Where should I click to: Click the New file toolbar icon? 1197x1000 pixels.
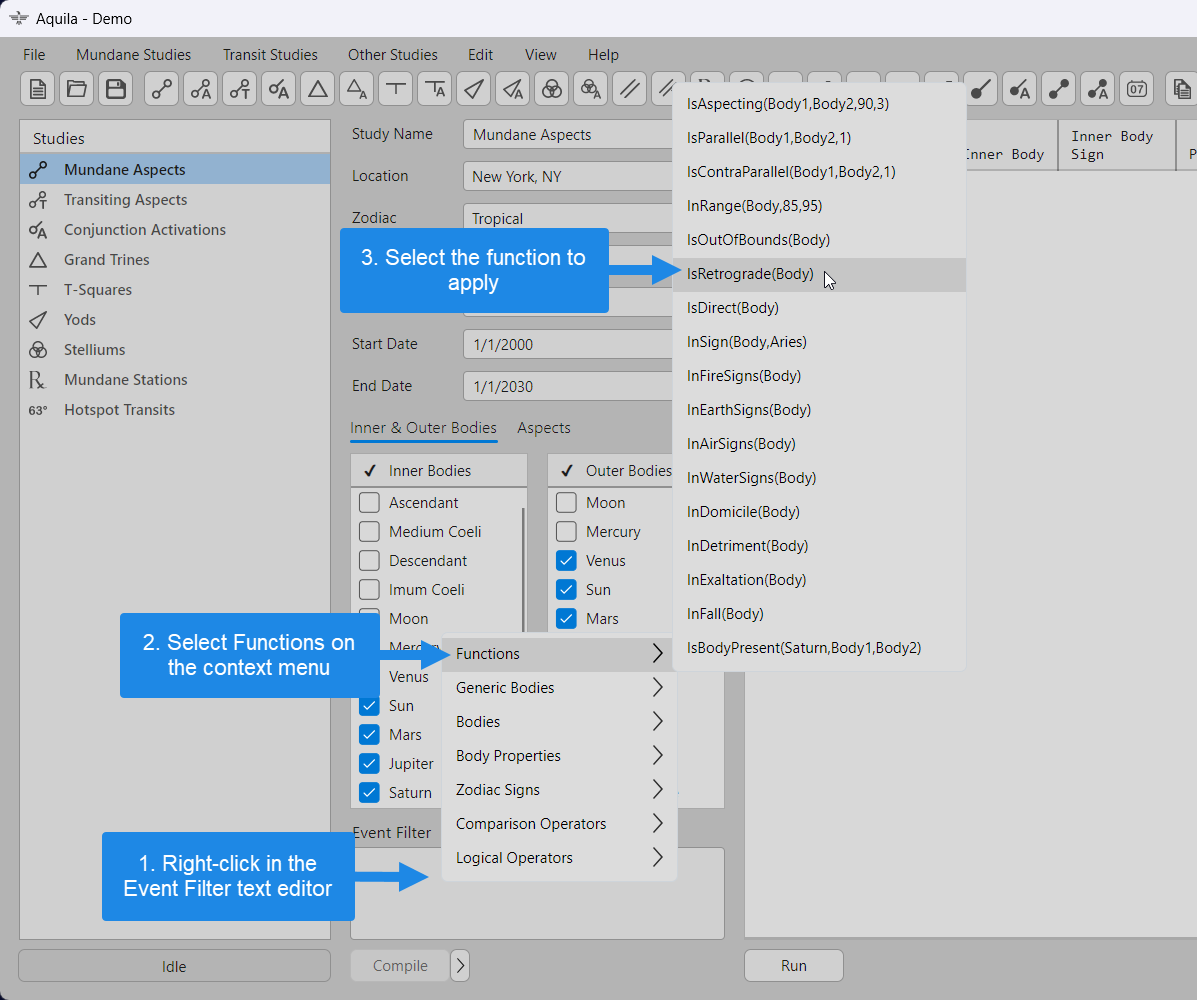37,89
